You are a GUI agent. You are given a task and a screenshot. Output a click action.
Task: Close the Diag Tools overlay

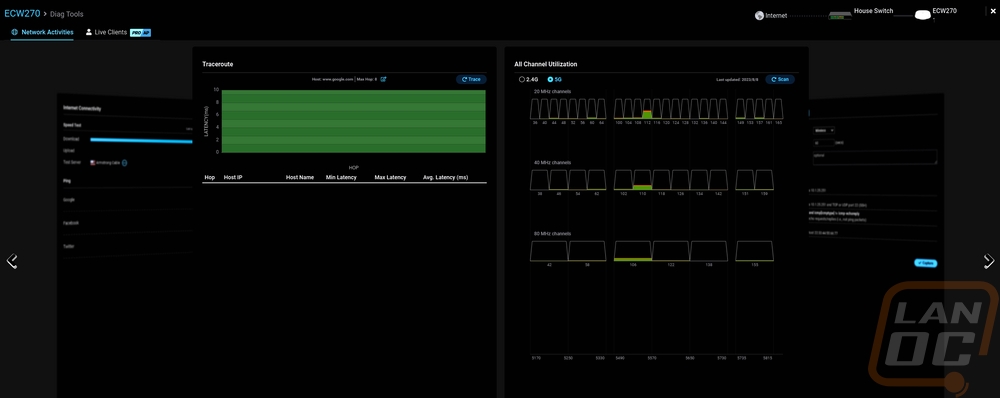coord(993,12)
